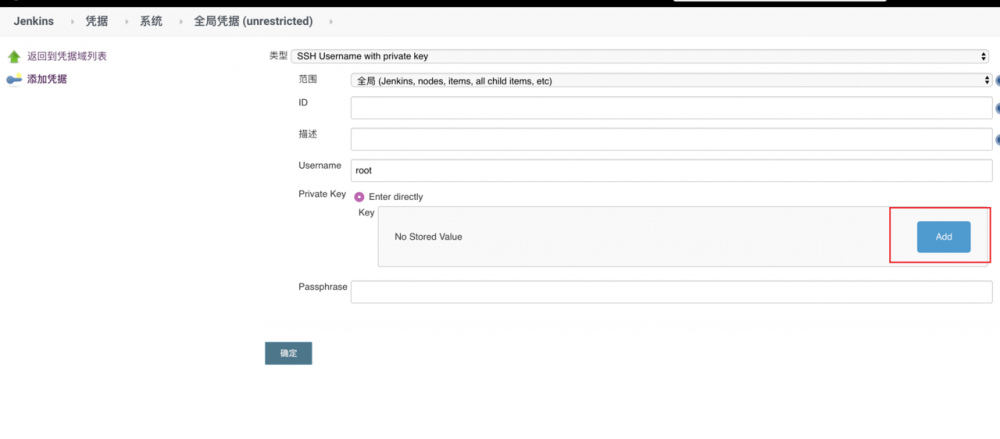
Task: Click the Username field containing root
Action: pos(672,170)
